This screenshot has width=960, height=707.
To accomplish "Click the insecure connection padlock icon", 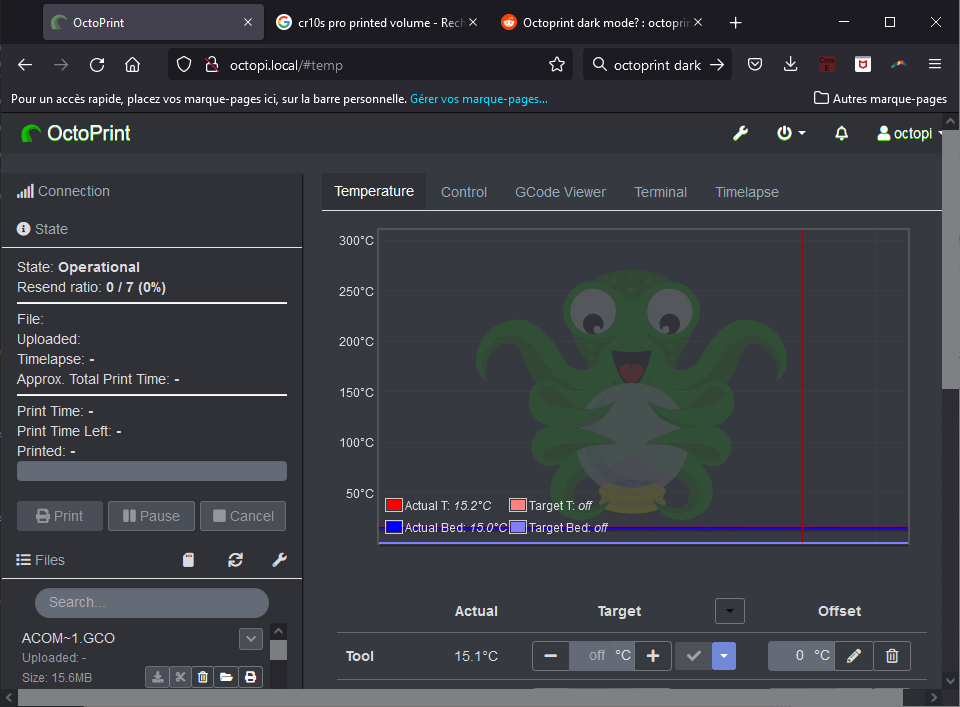I will [x=211, y=65].
